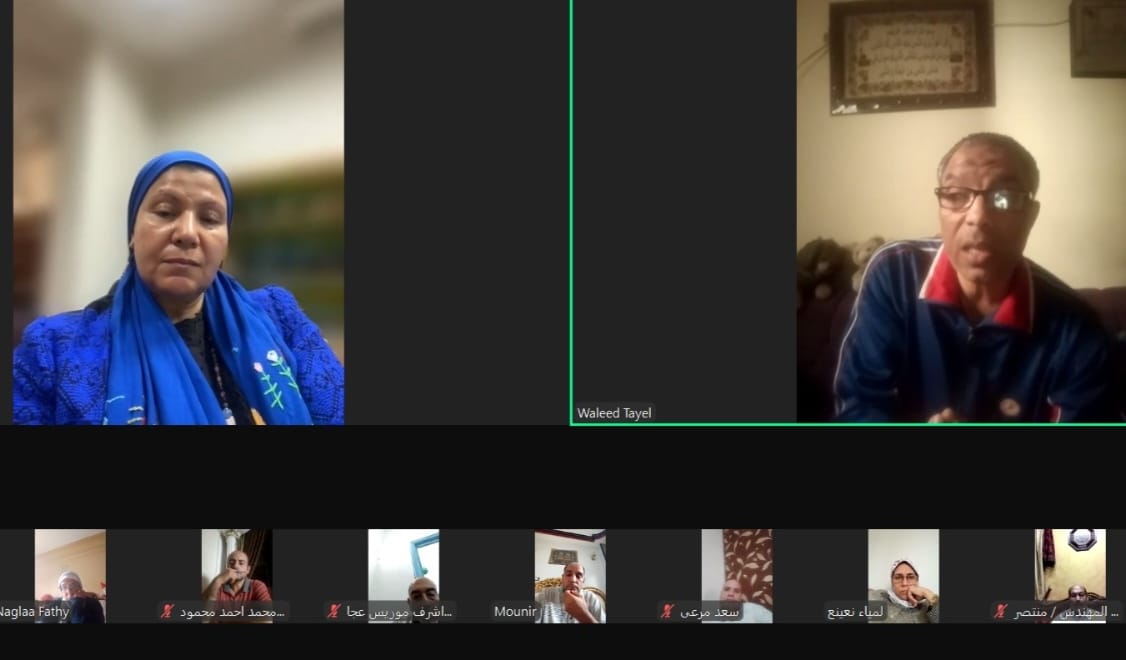This screenshot has width=1126, height=660.
Task: Click the Mounir name label
Action: click(x=515, y=611)
